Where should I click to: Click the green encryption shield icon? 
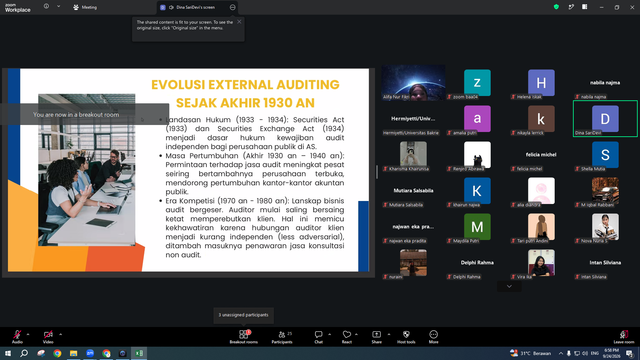point(556,7)
